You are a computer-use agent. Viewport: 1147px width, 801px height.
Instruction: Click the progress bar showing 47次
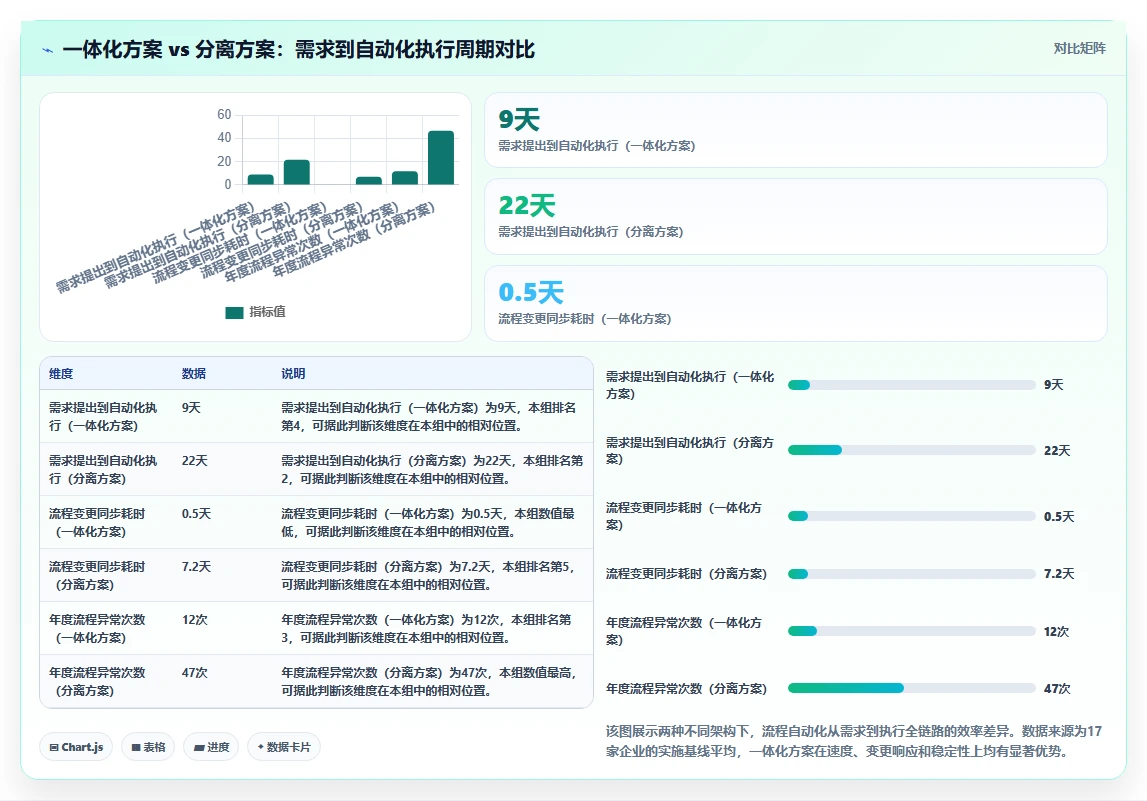click(x=911, y=688)
